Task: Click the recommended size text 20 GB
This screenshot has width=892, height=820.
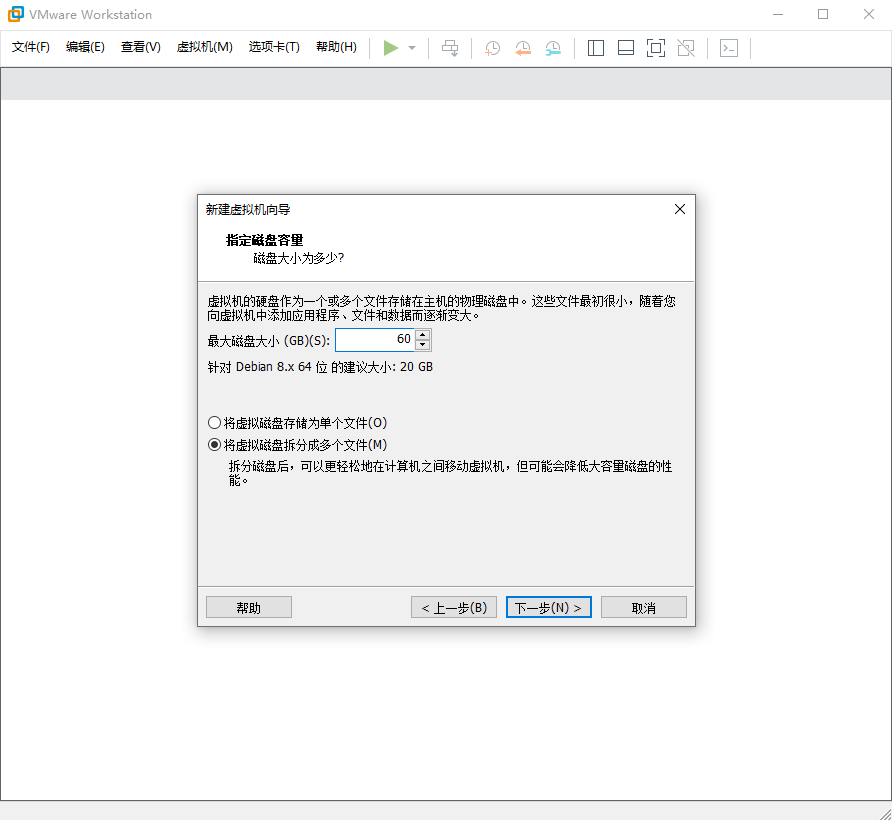Action: click(x=416, y=367)
